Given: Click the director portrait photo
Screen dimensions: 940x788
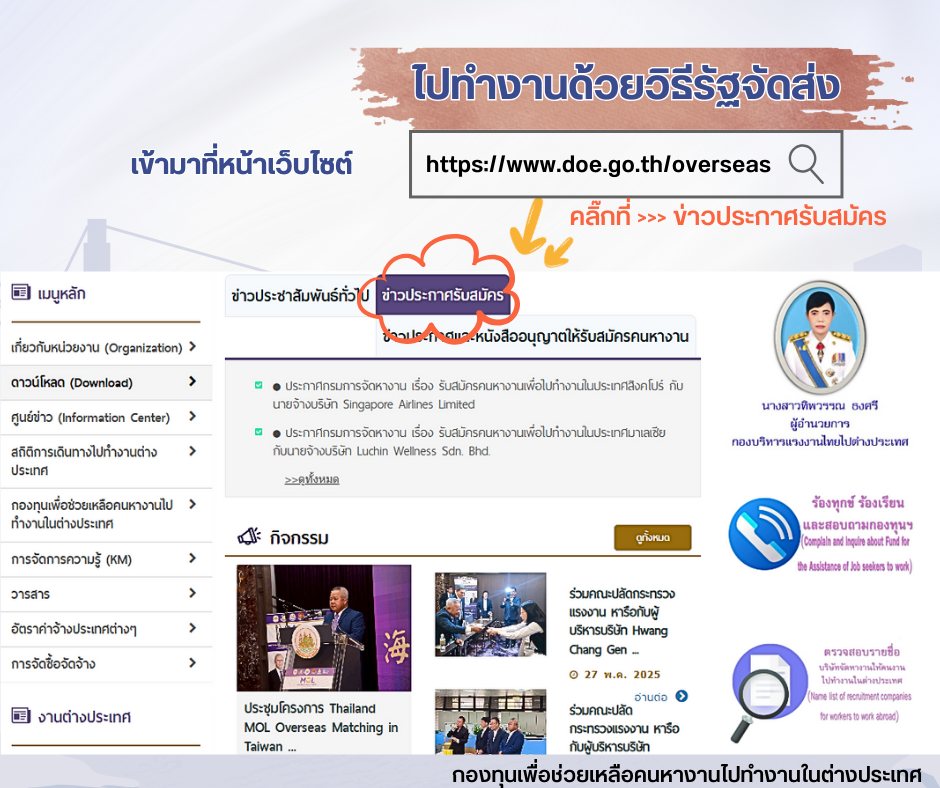Looking at the screenshot, I should pos(819,338).
